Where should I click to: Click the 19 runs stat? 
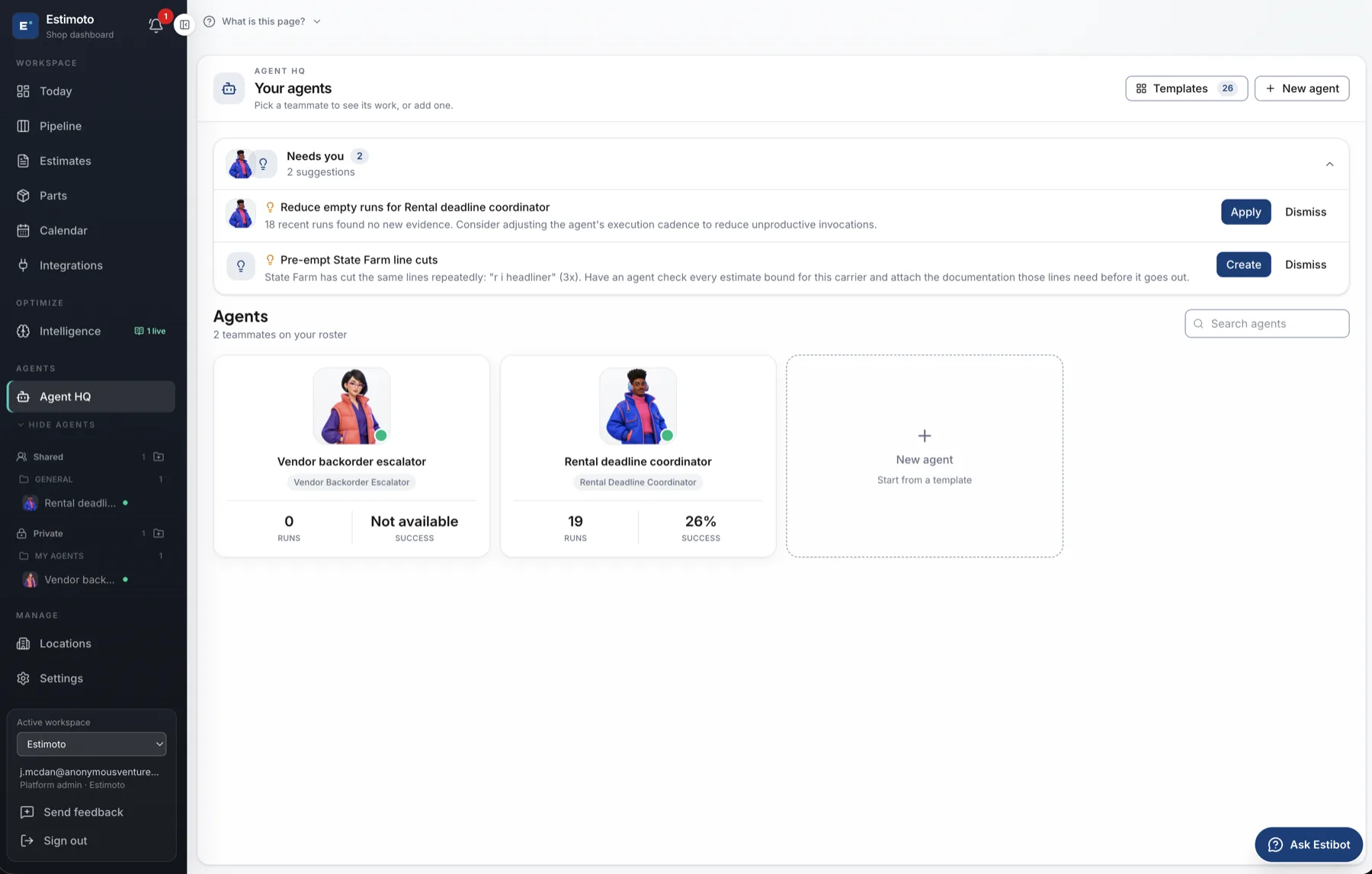click(575, 528)
